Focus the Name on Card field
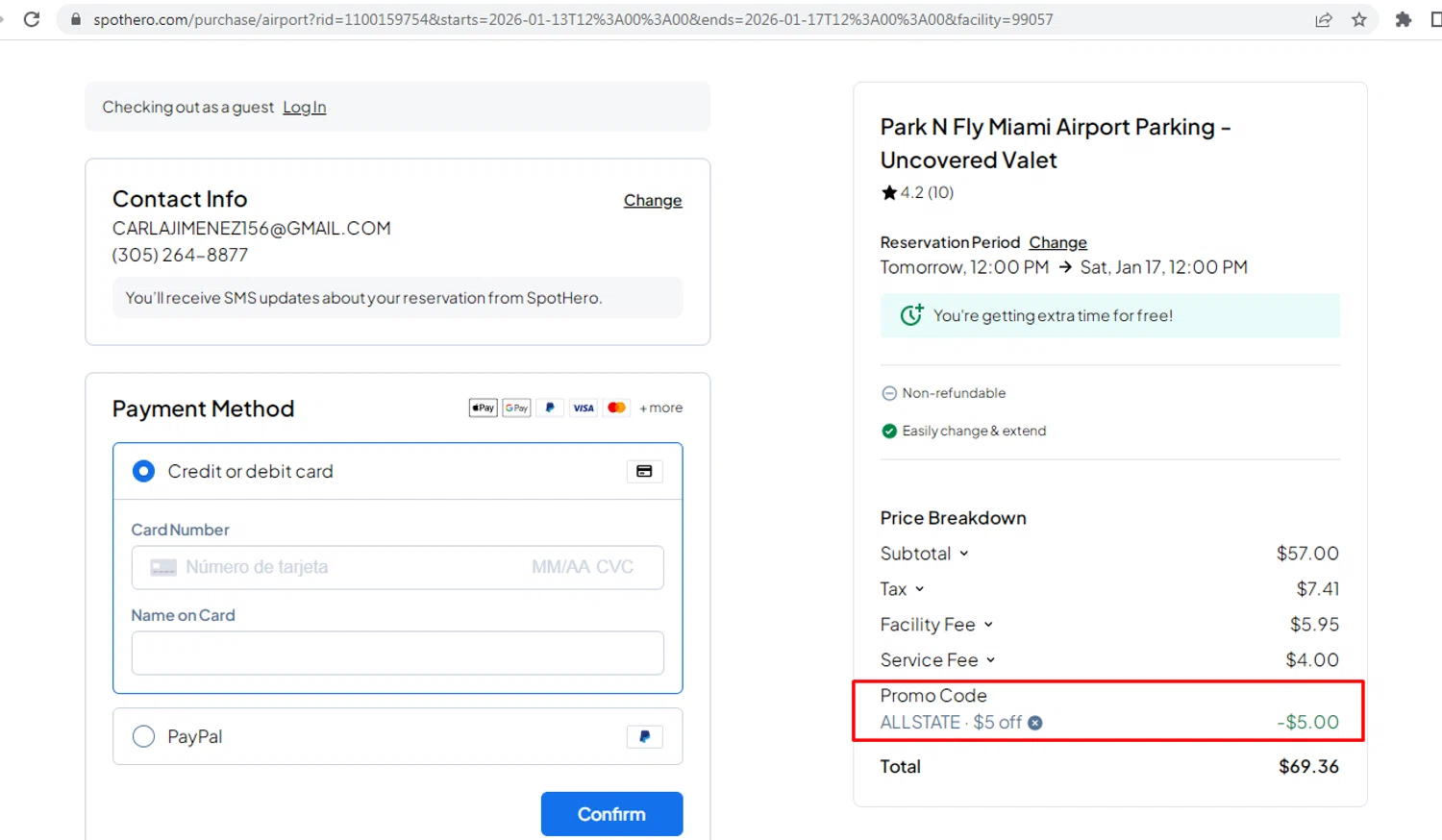 point(397,653)
